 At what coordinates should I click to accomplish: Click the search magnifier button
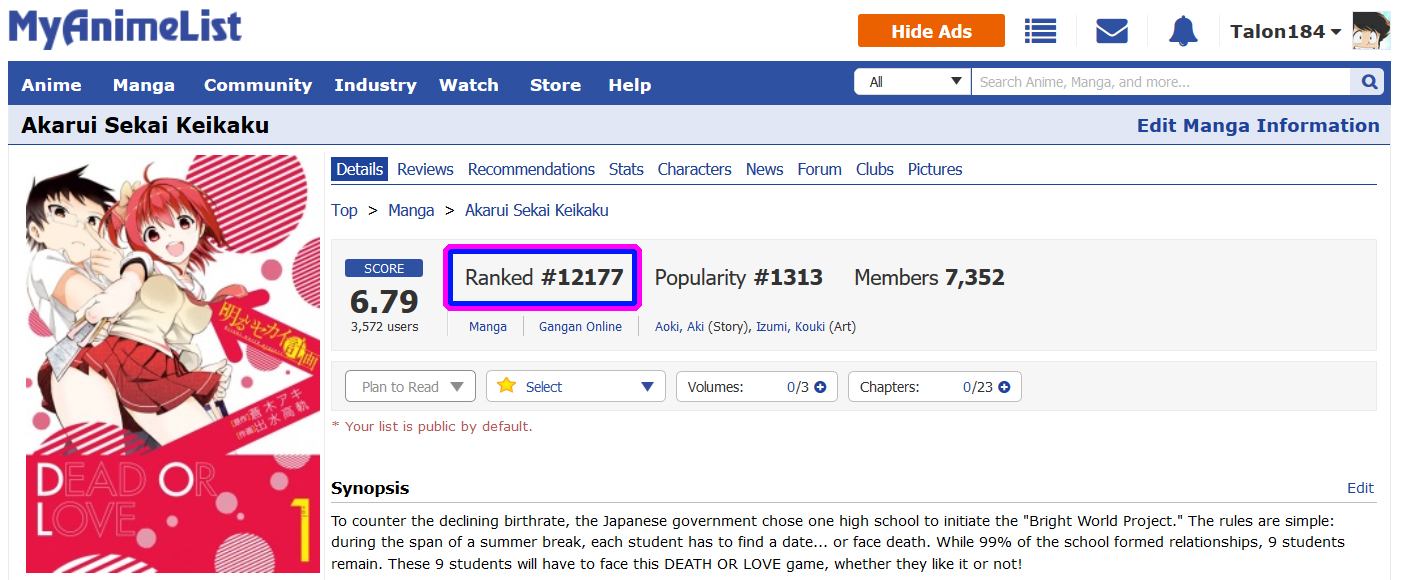point(1368,82)
